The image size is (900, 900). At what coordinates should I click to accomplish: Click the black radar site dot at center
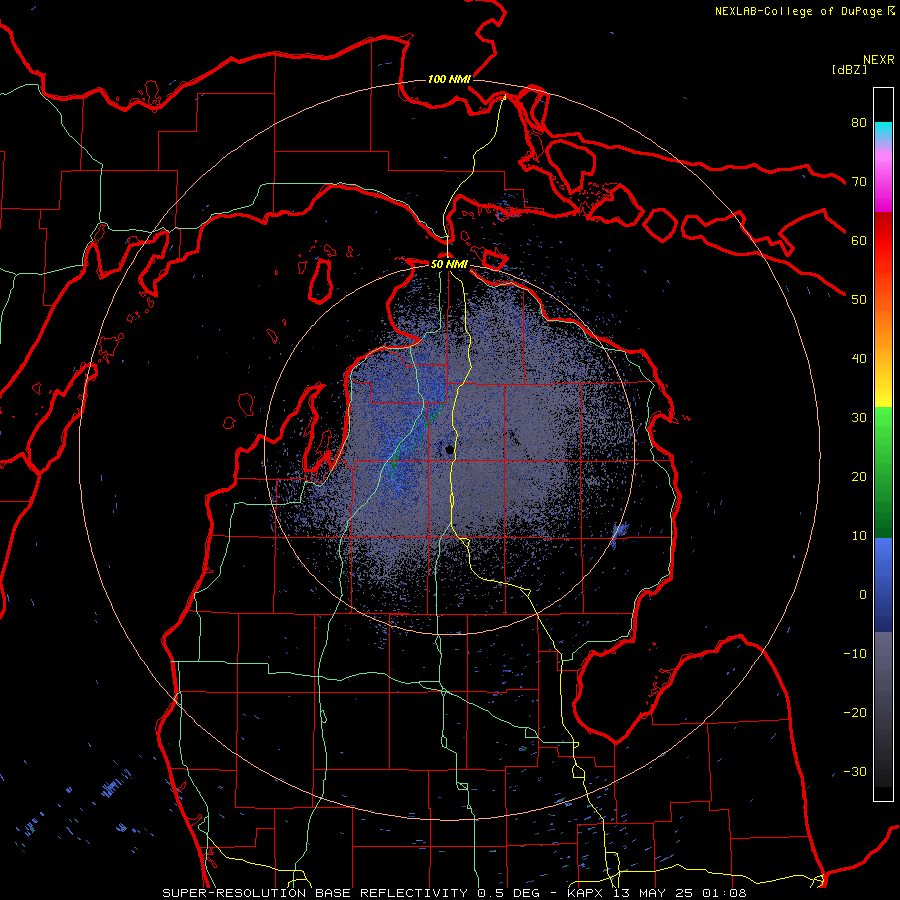tap(449, 450)
